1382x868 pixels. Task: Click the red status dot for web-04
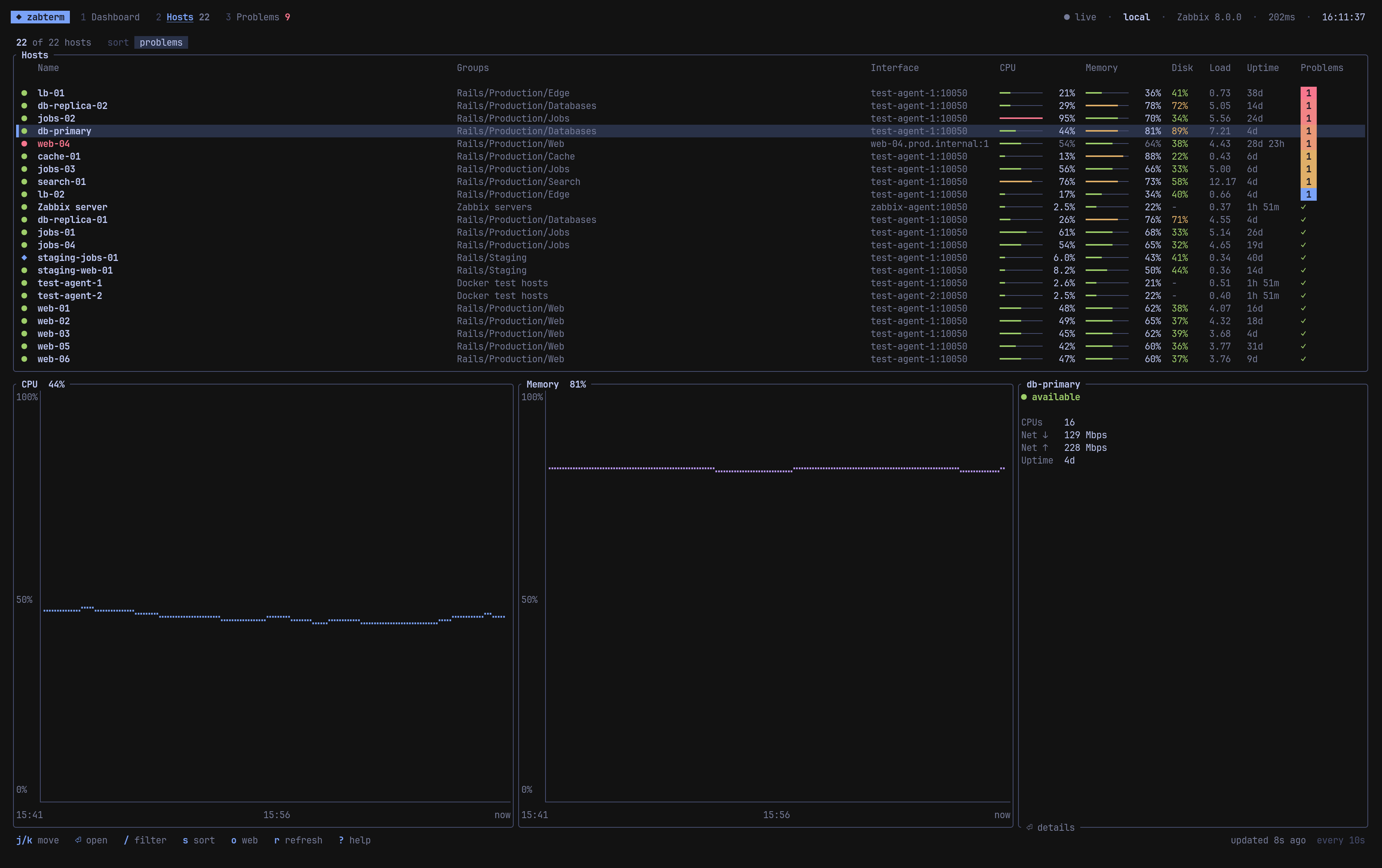coord(24,144)
